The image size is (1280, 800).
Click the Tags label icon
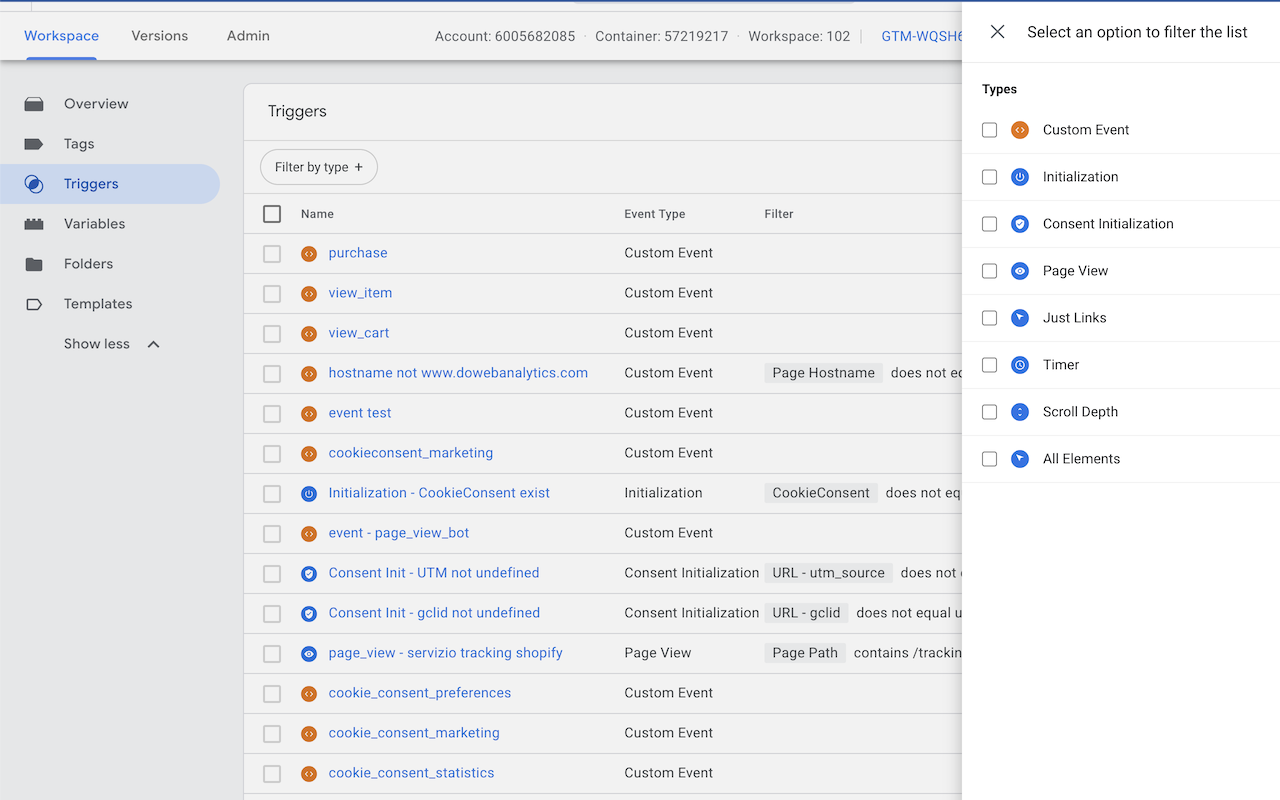click(34, 144)
